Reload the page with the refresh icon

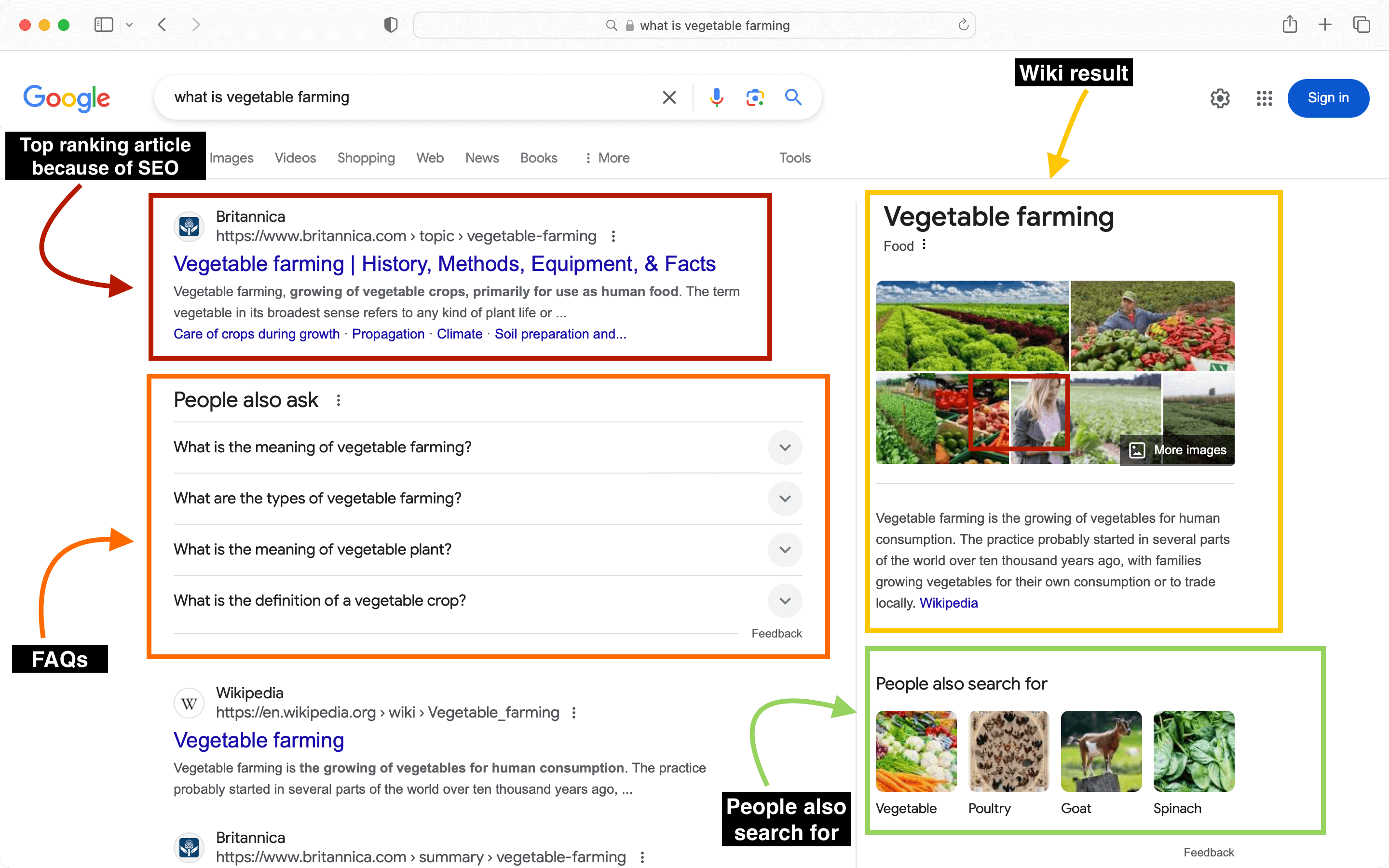pyautogui.click(x=963, y=25)
